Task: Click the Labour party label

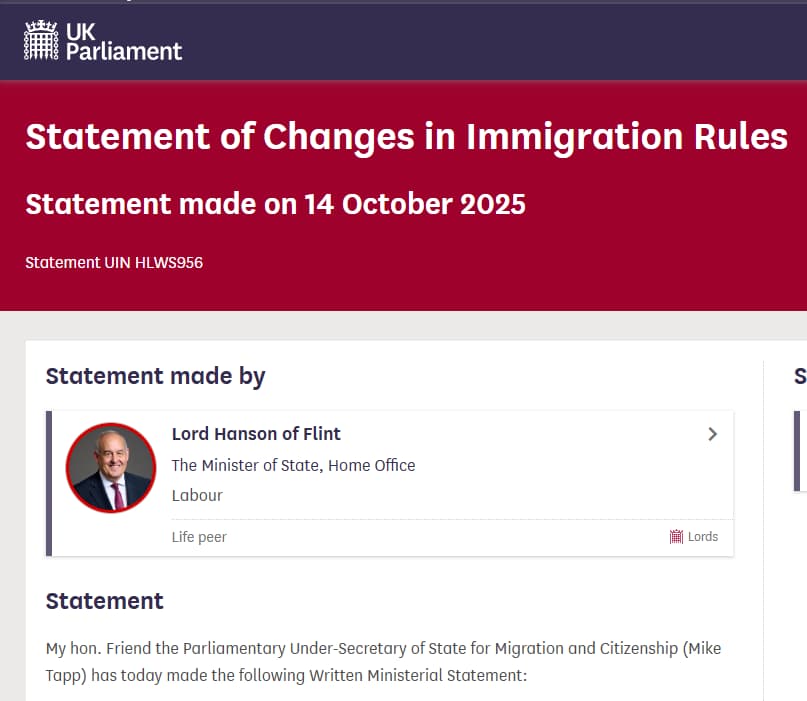Action: click(x=197, y=495)
